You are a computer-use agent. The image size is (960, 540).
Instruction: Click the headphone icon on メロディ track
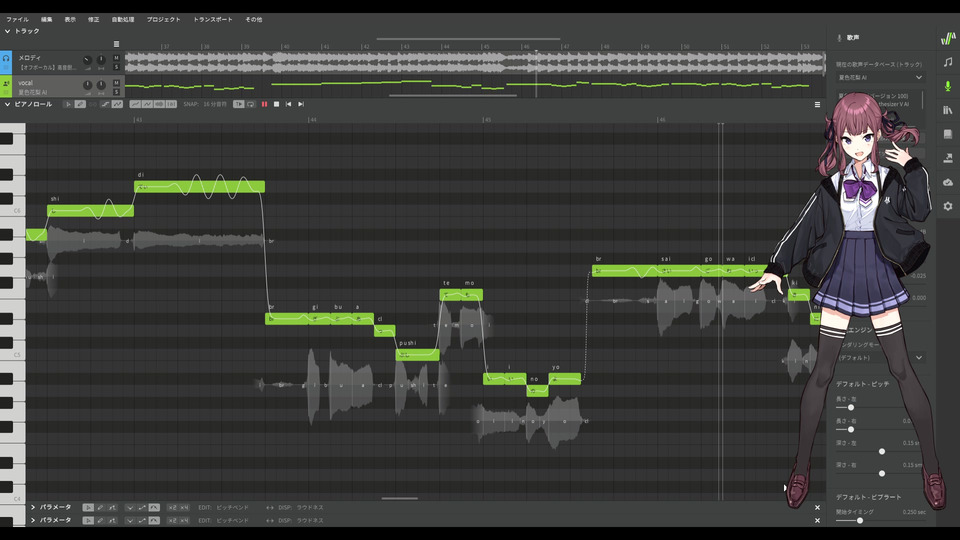(x=6, y=59)
